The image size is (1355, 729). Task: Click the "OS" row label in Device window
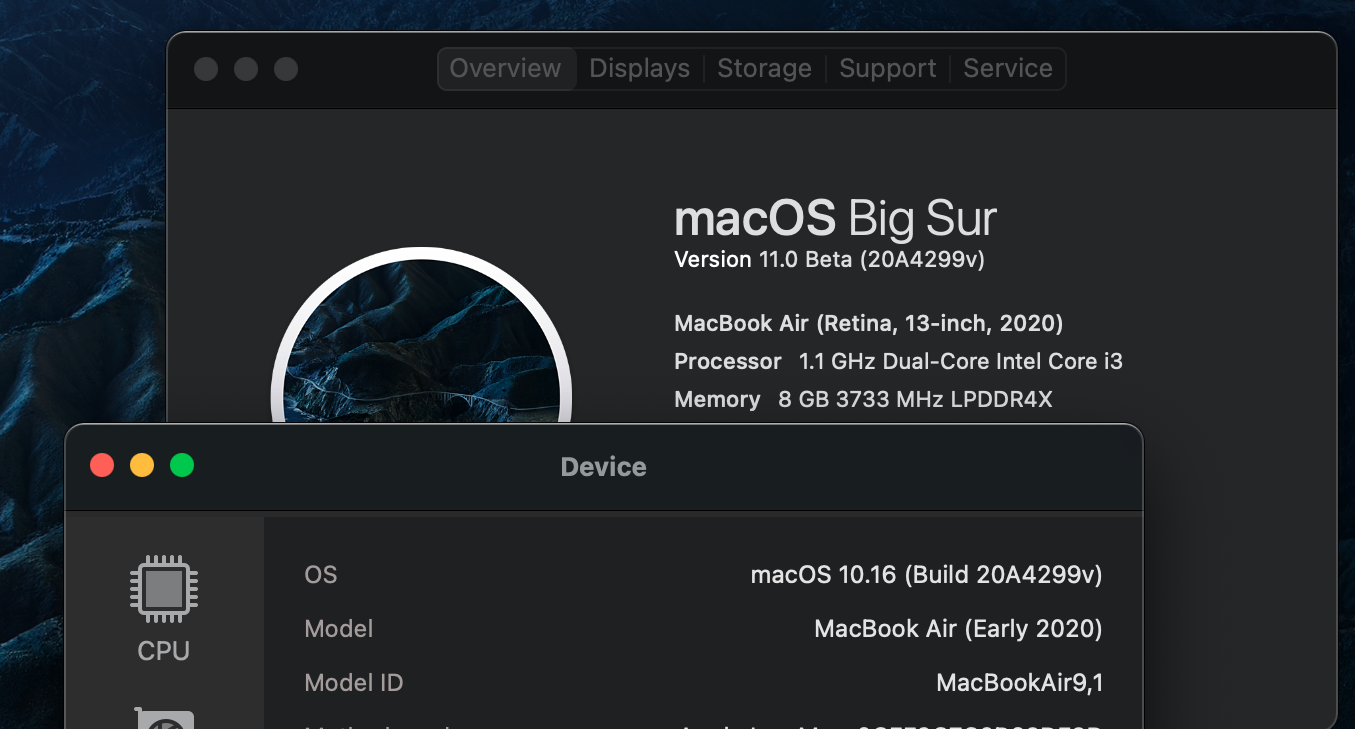tap(321, 575)
